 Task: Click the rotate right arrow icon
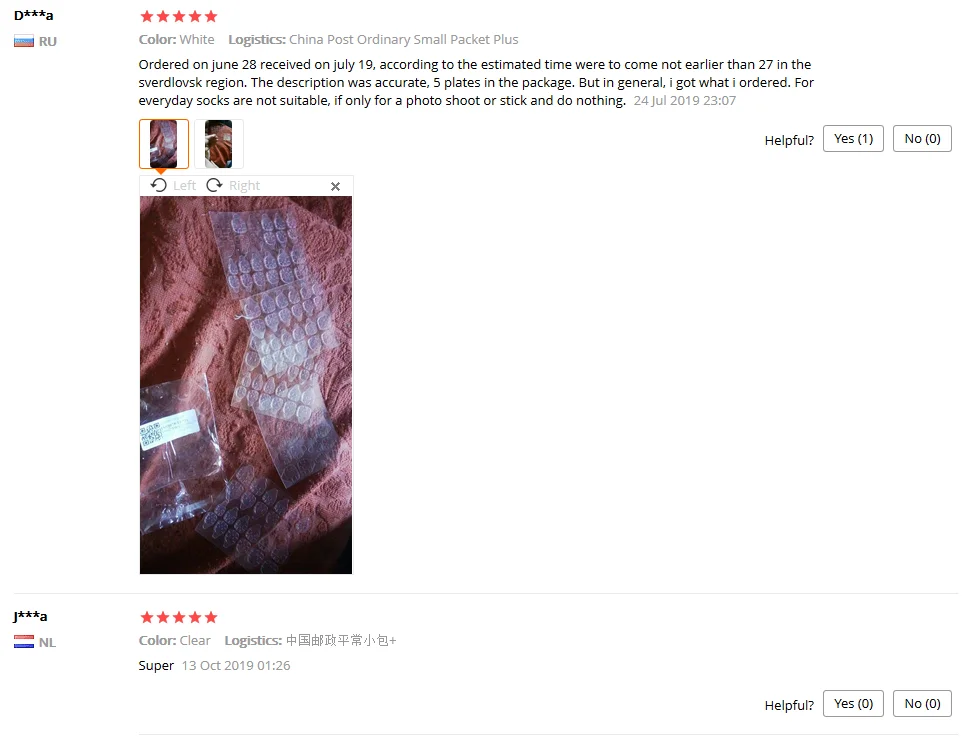click(214, 185)
